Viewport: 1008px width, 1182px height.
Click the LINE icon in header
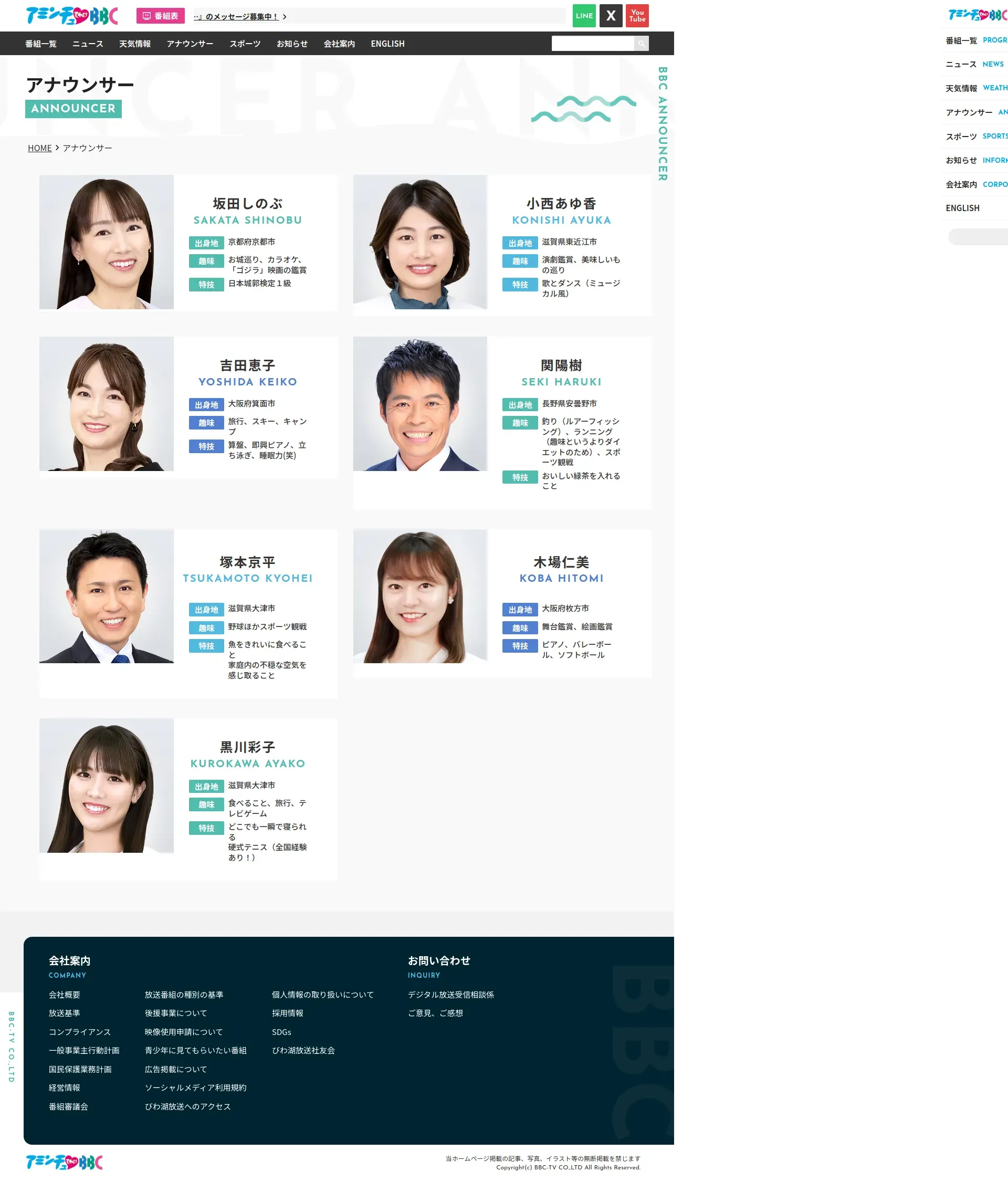(x=584, y=16)
